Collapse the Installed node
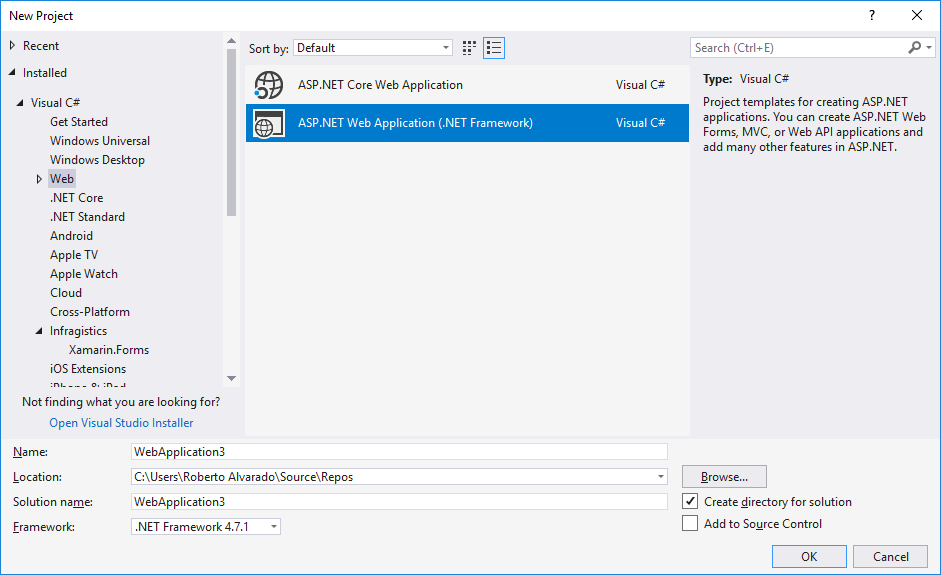This screenshot has height=575, width=941. pos(12,73)
